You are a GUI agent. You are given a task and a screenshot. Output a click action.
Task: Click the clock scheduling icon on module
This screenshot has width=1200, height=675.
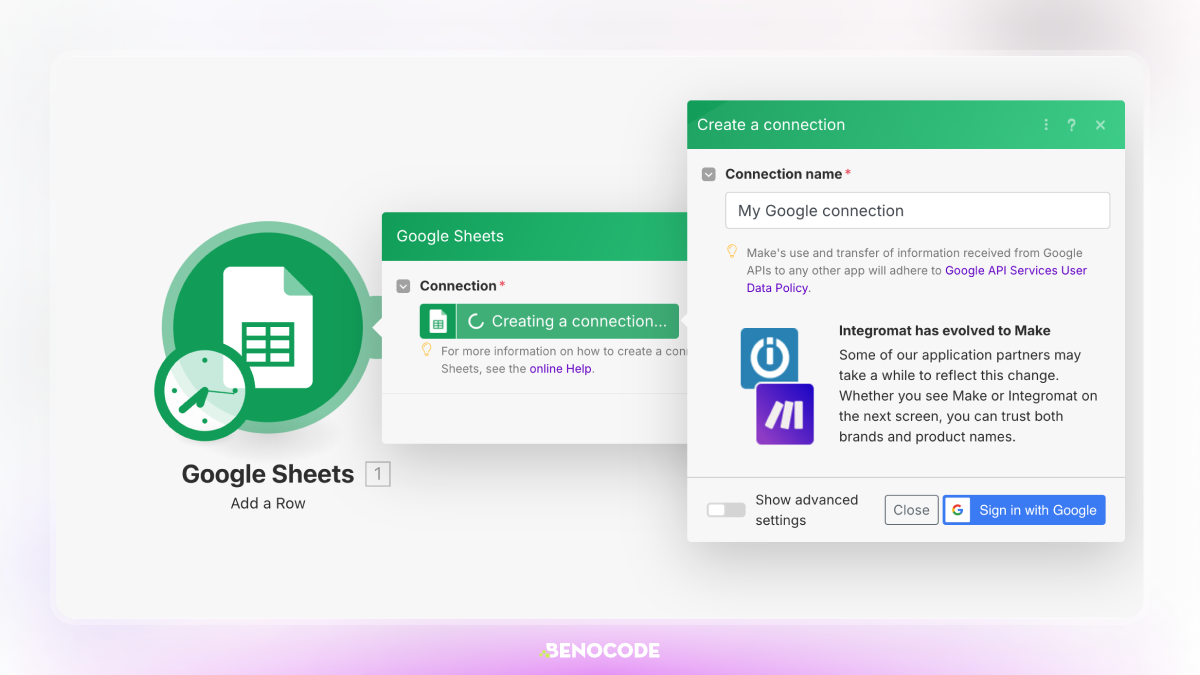pyautogui.click(x=204, y=393)
